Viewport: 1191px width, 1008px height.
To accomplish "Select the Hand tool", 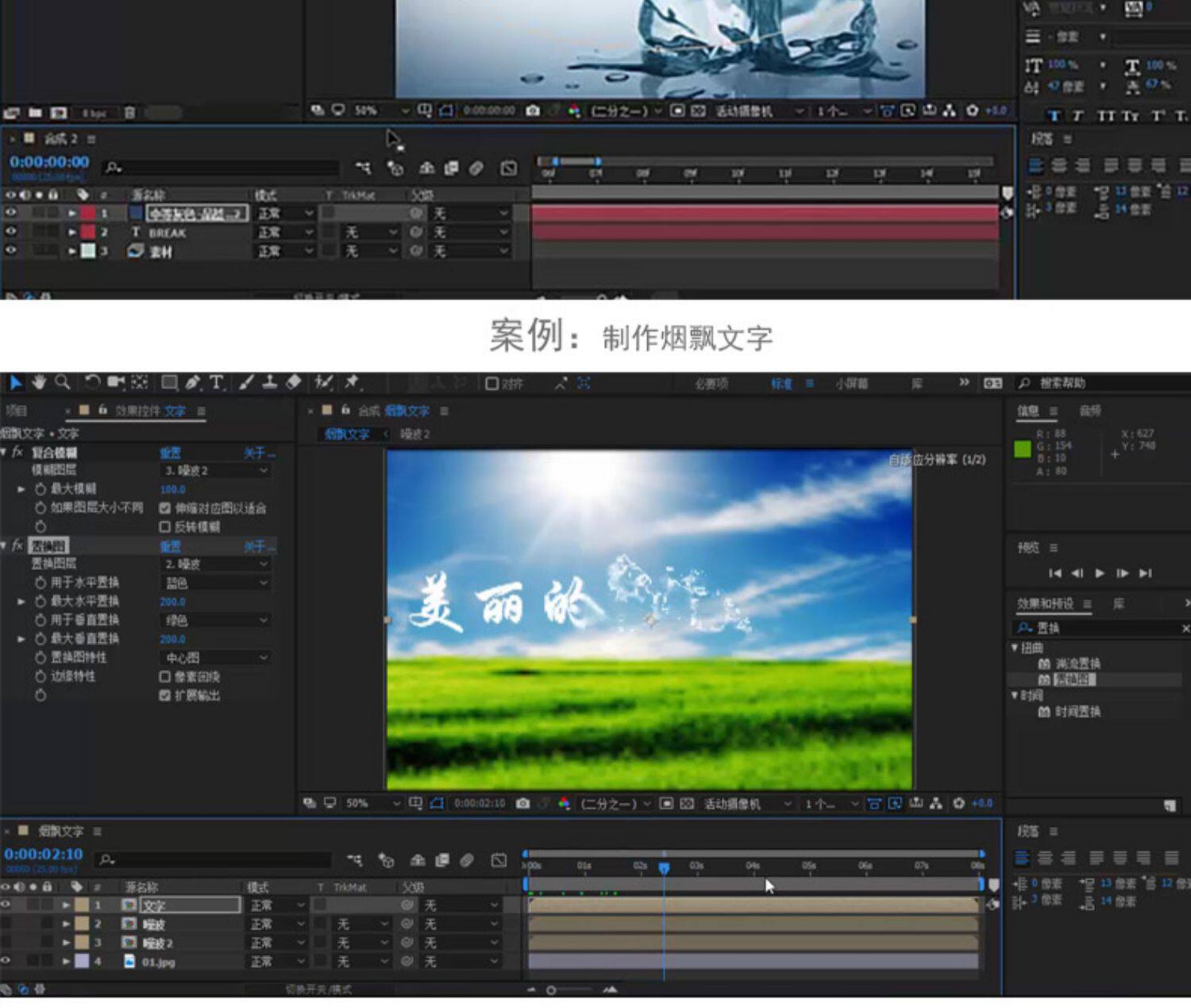I will pos(39,383).
